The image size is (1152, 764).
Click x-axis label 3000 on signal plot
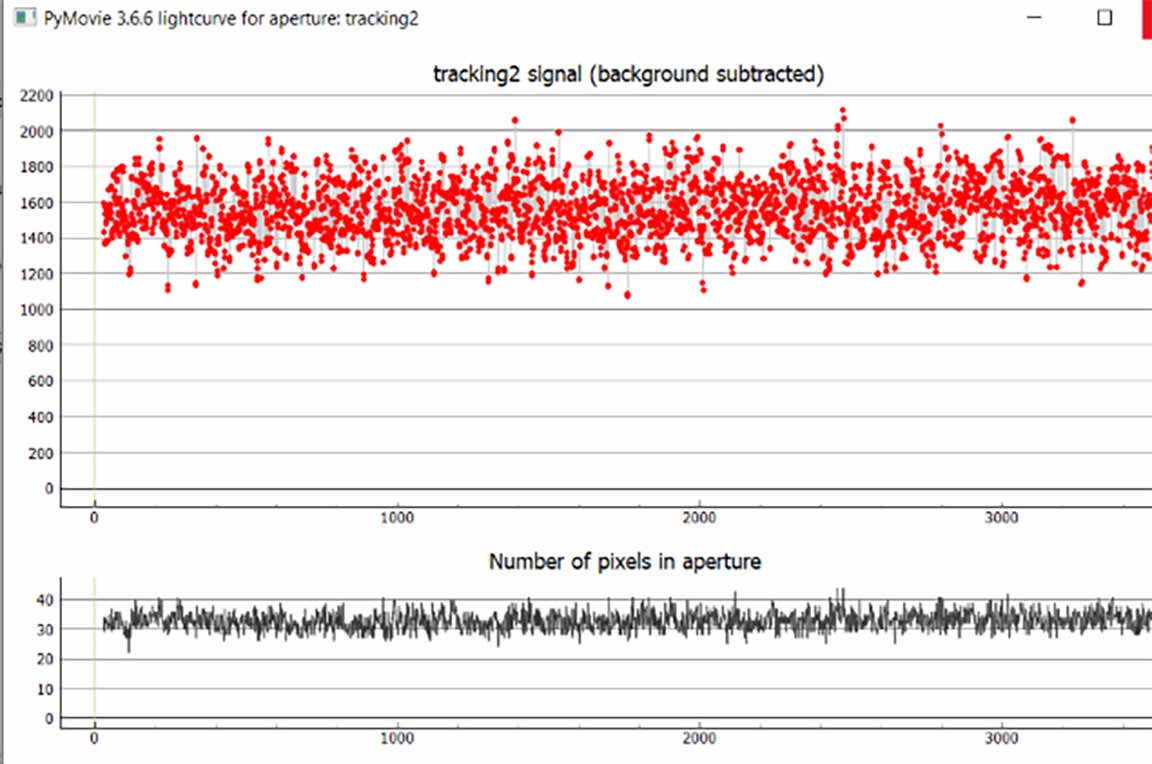coord(1001,518)
